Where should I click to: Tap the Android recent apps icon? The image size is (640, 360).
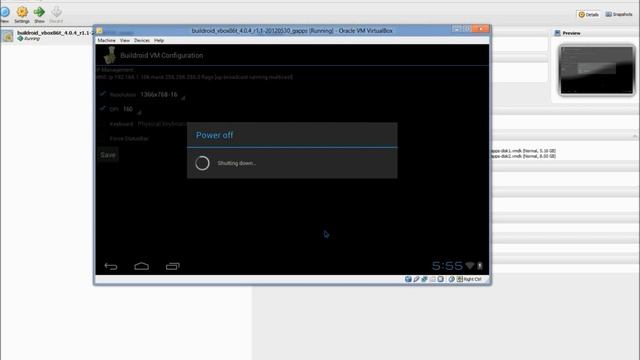coord(173,266)
